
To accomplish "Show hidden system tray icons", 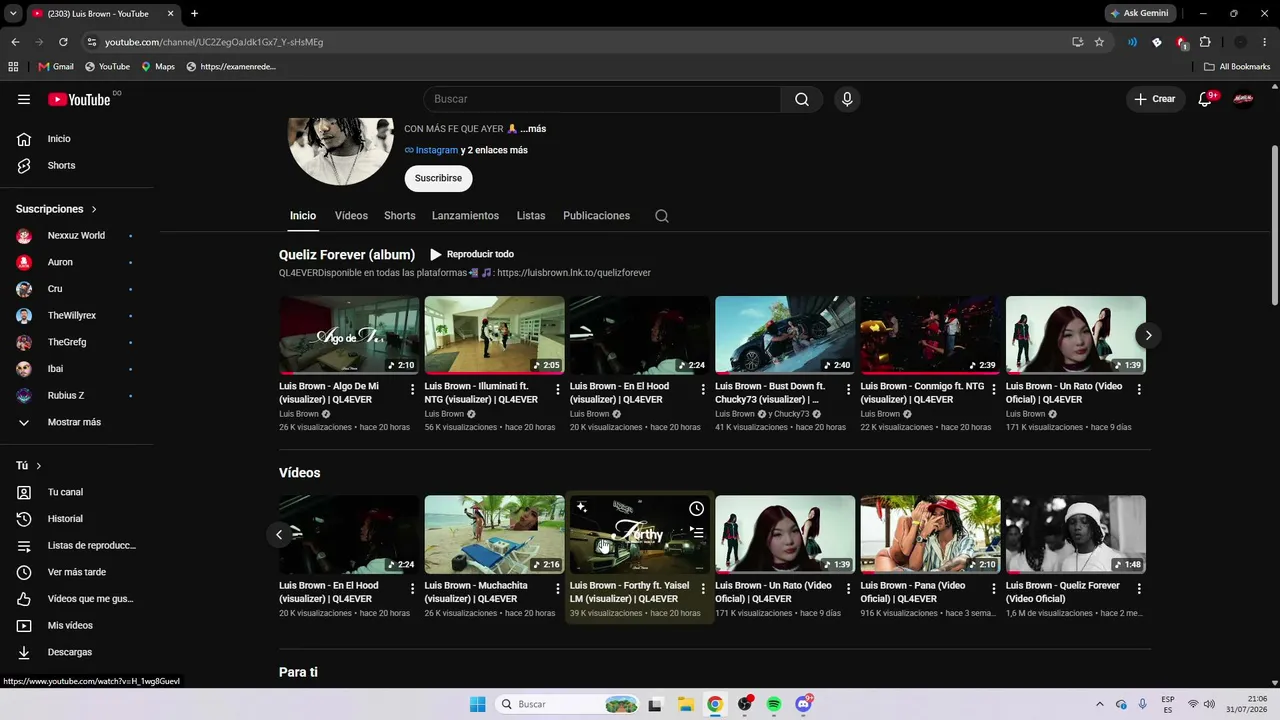I will click(x=1100, y=704).
